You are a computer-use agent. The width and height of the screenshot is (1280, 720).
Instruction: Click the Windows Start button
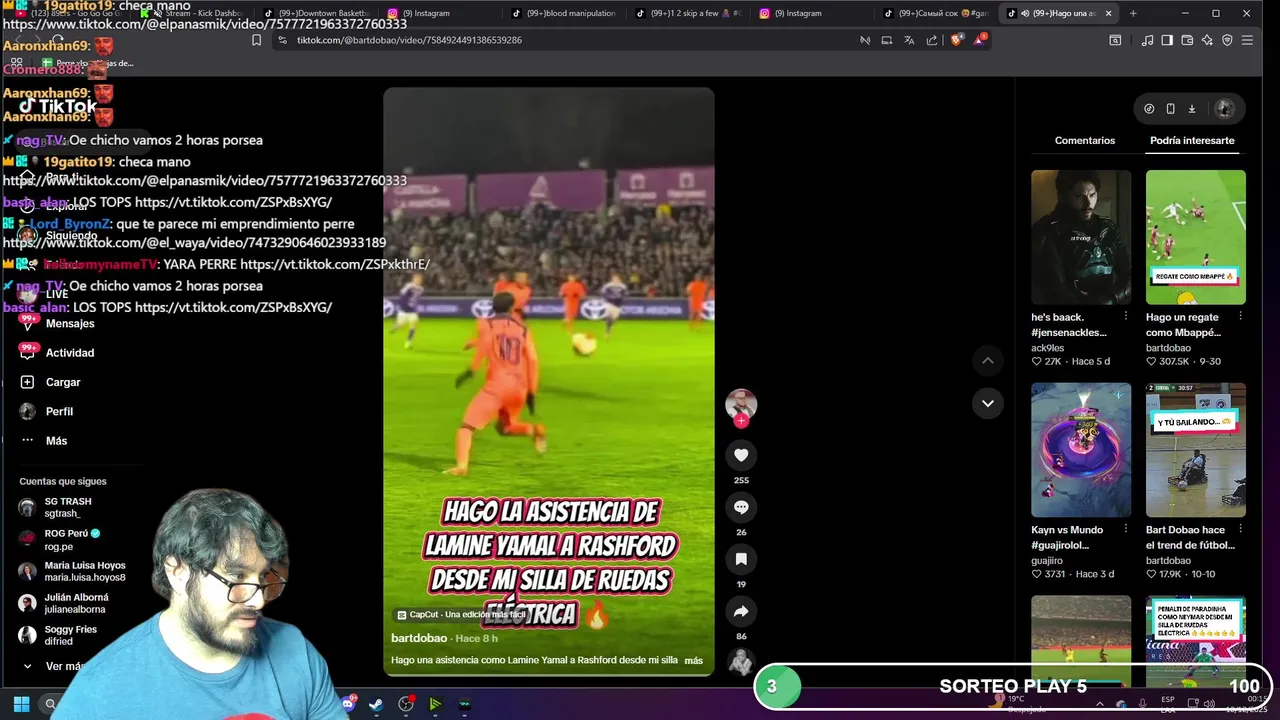pos(21,704)
